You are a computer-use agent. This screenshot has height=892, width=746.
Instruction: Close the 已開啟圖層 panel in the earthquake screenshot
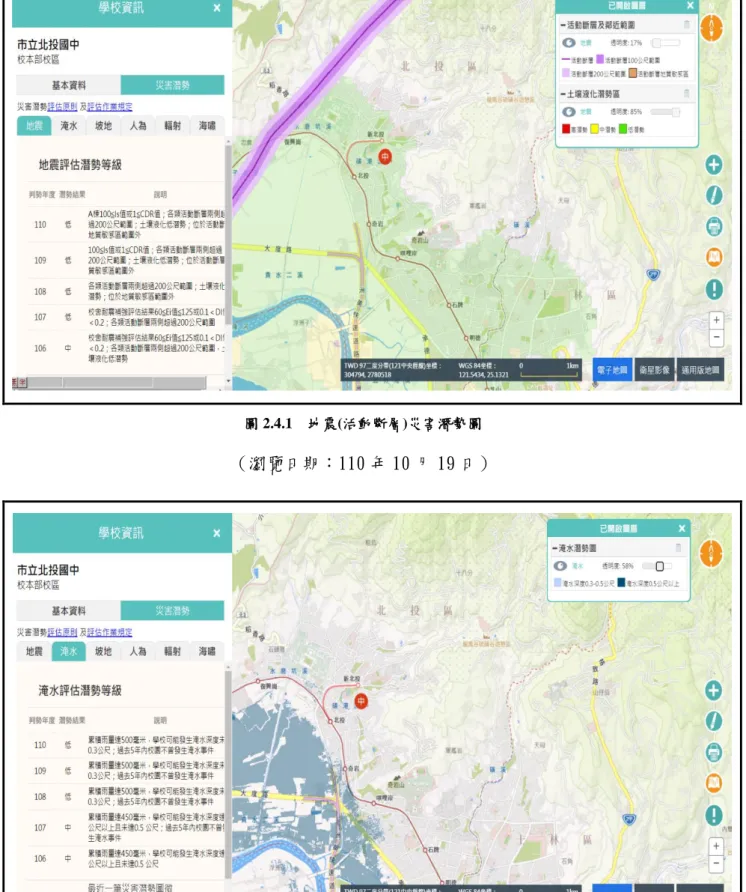point(690,6)
